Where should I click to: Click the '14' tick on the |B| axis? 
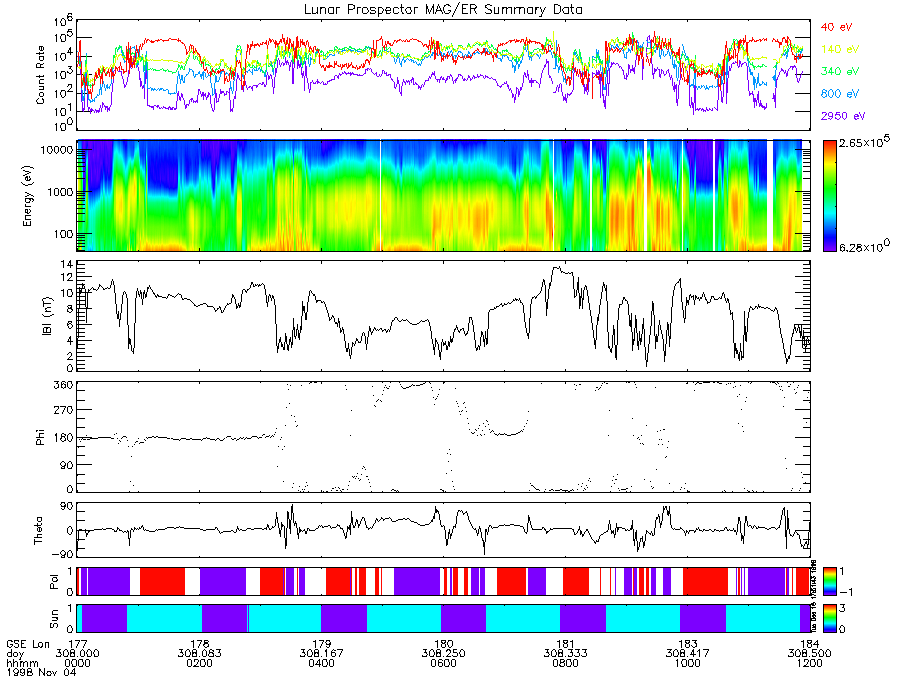(x=67, y=265)
